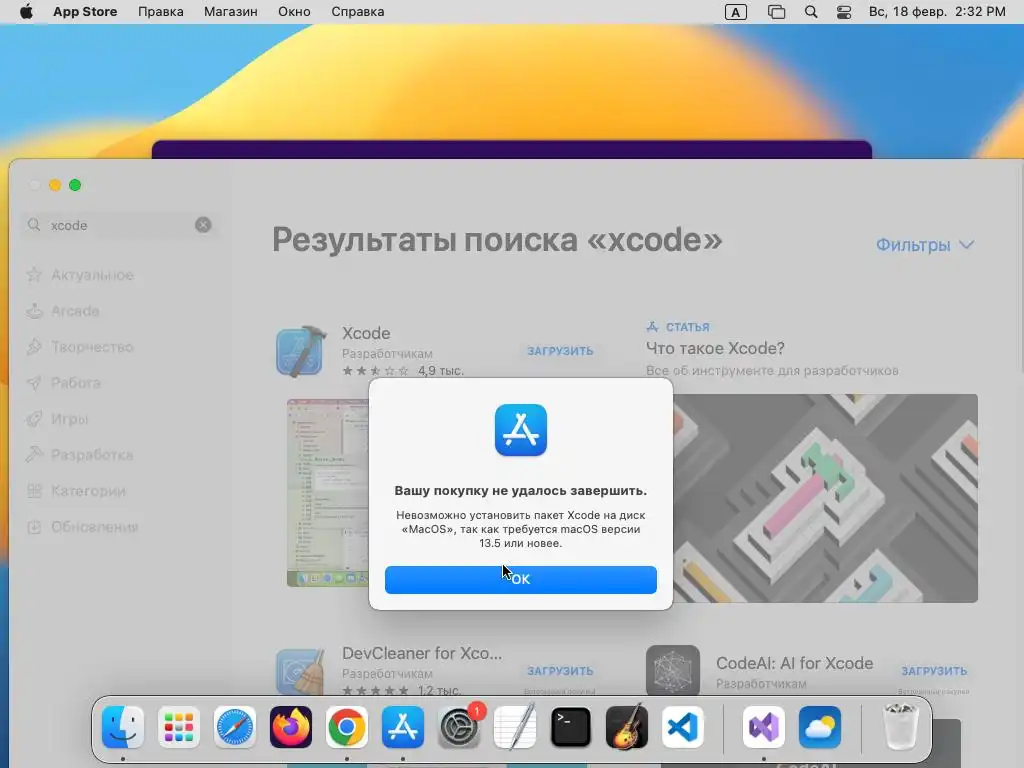
Task: Open CodeAI: AI for Xcode title
Action: pos(794,663)
